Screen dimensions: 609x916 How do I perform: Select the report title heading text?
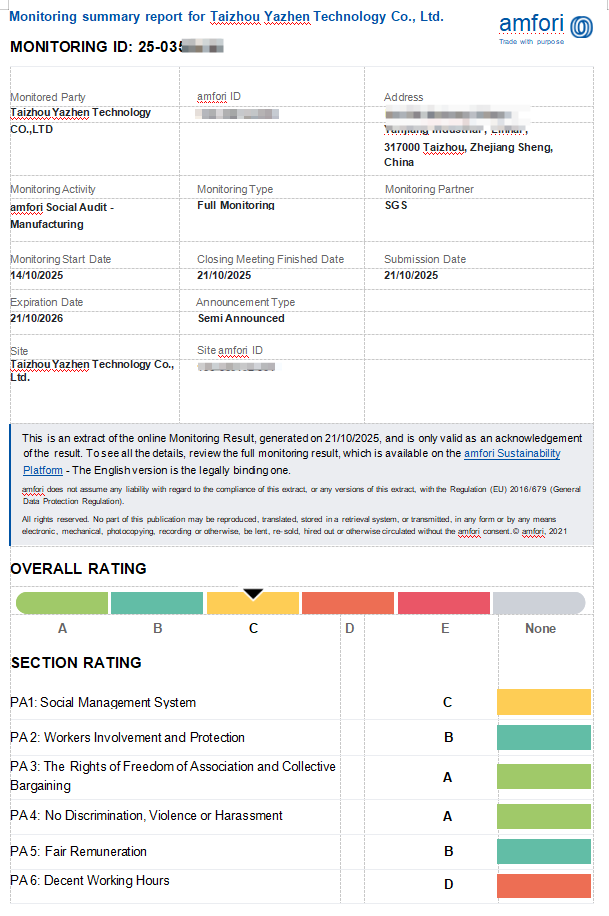[226, 16]
